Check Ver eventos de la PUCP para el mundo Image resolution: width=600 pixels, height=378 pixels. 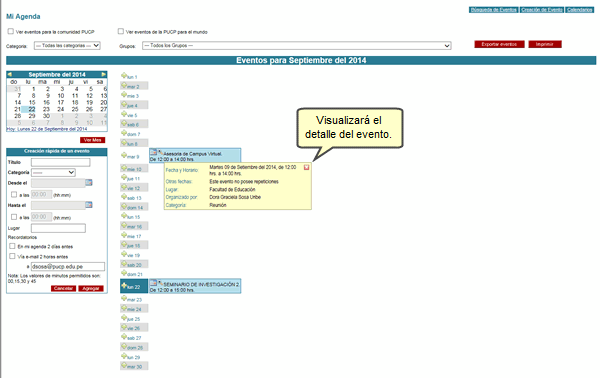(121, 31)
